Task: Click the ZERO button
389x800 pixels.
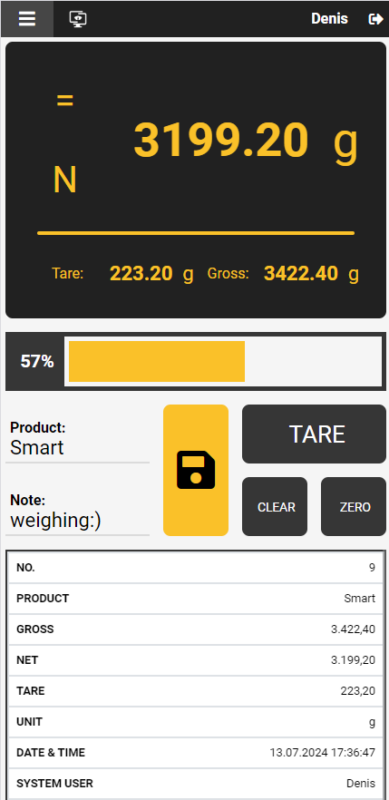Action: click(353, 507)
